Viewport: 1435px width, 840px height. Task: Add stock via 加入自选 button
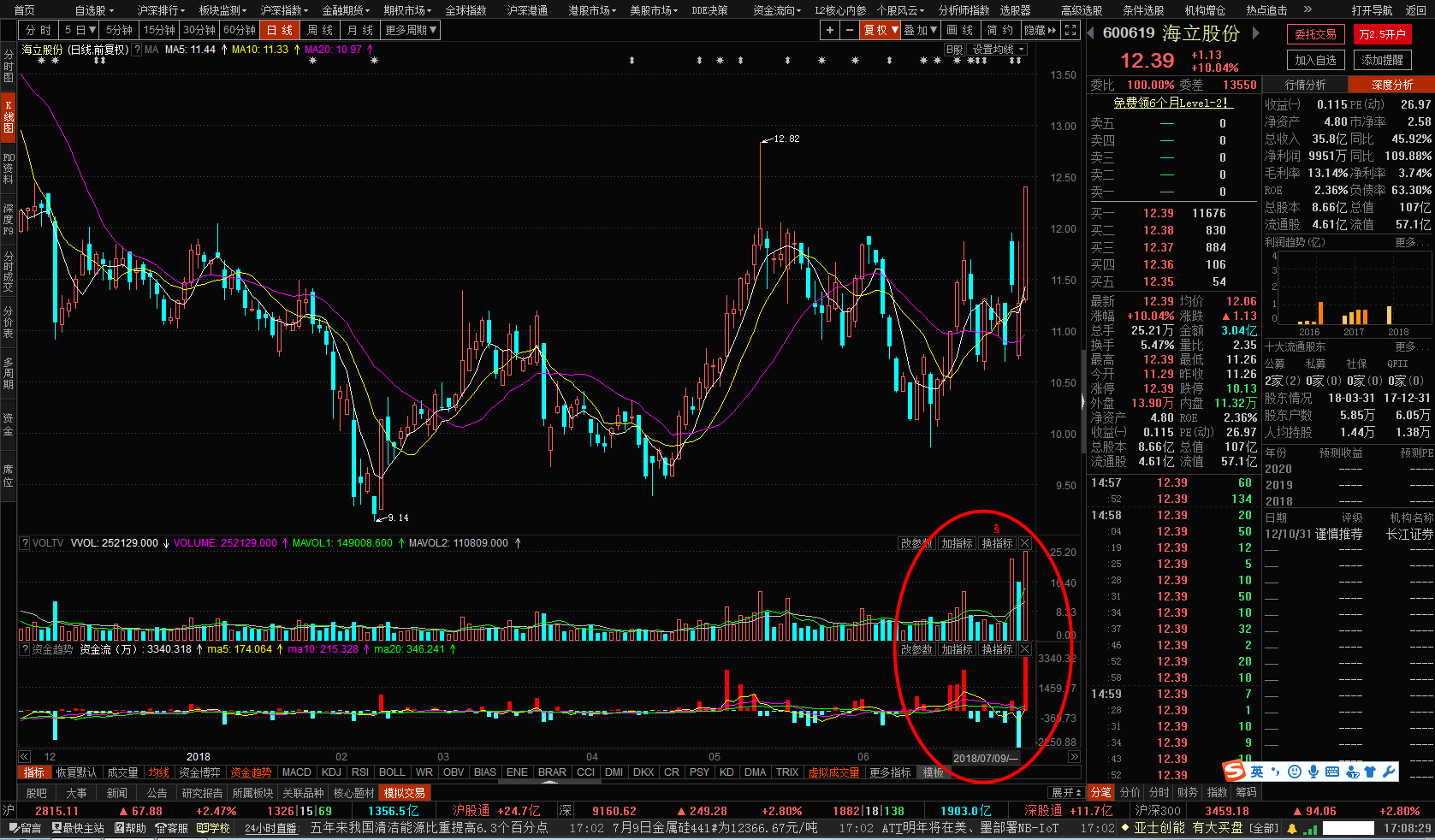click(1315, 60)
